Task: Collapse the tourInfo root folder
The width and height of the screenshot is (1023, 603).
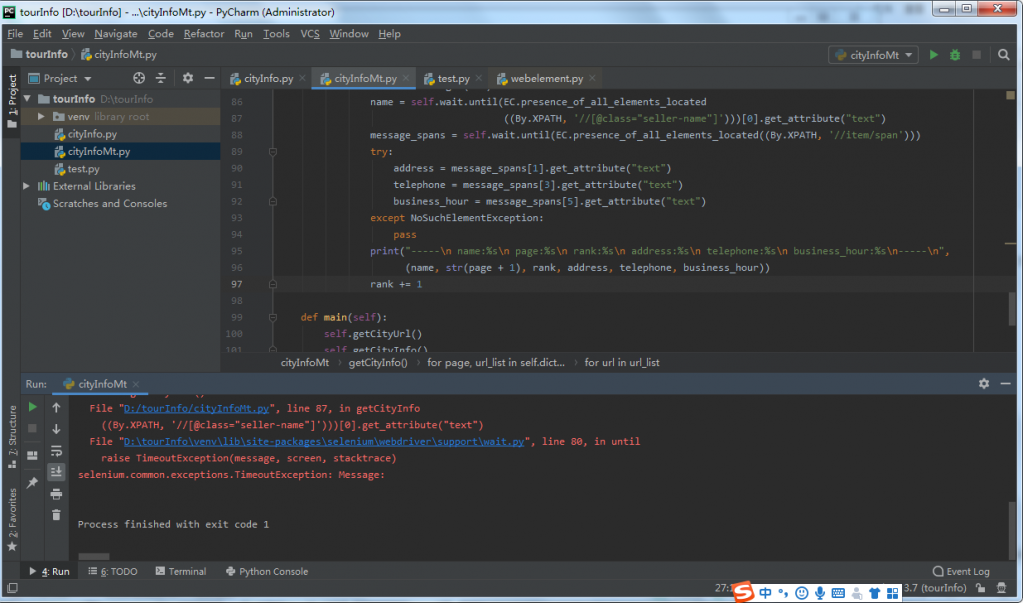Action: tap(27, 99)
